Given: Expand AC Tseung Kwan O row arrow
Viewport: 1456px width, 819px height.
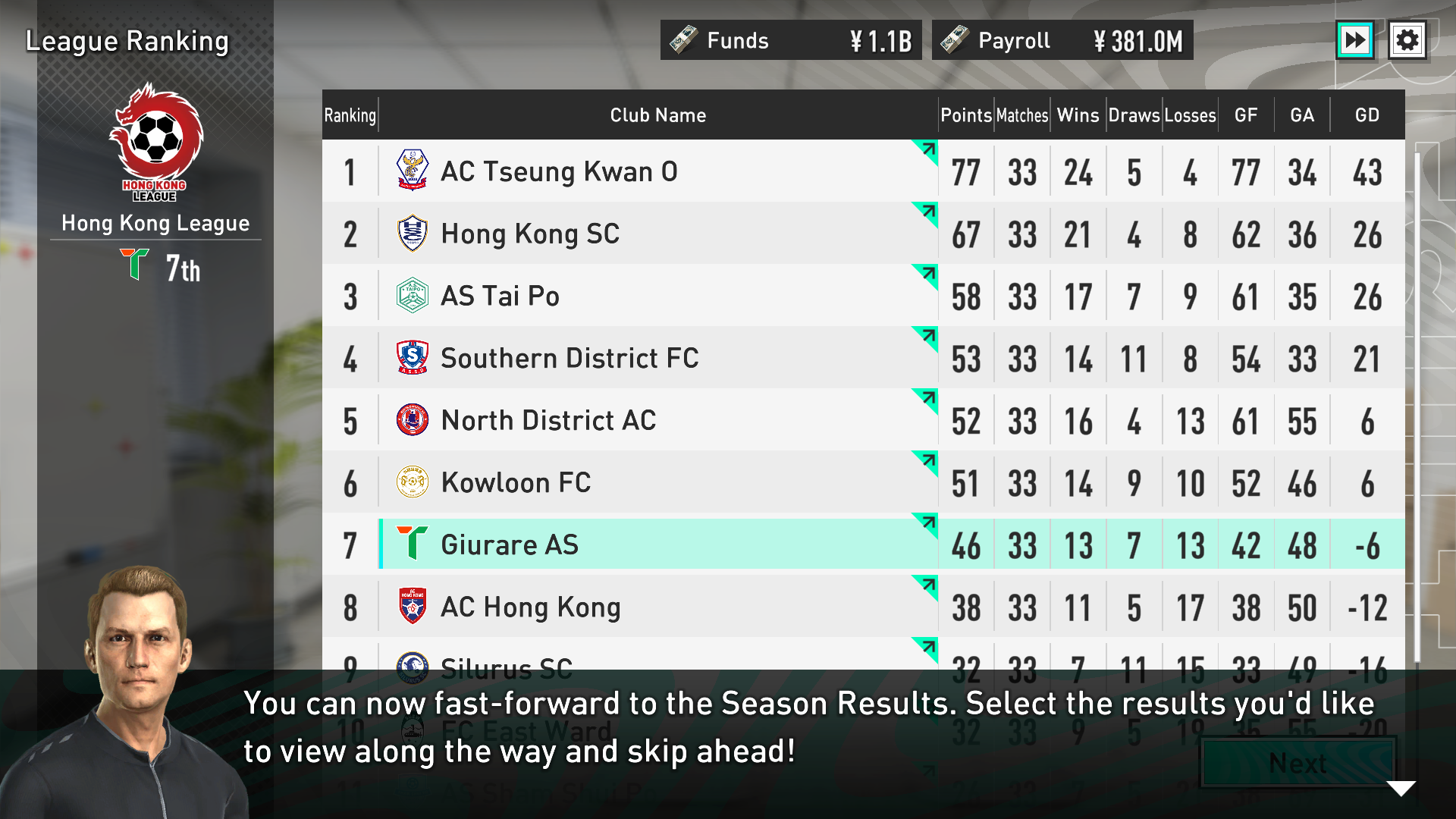Looking at the screenshot, I should [x=927, y=150].
